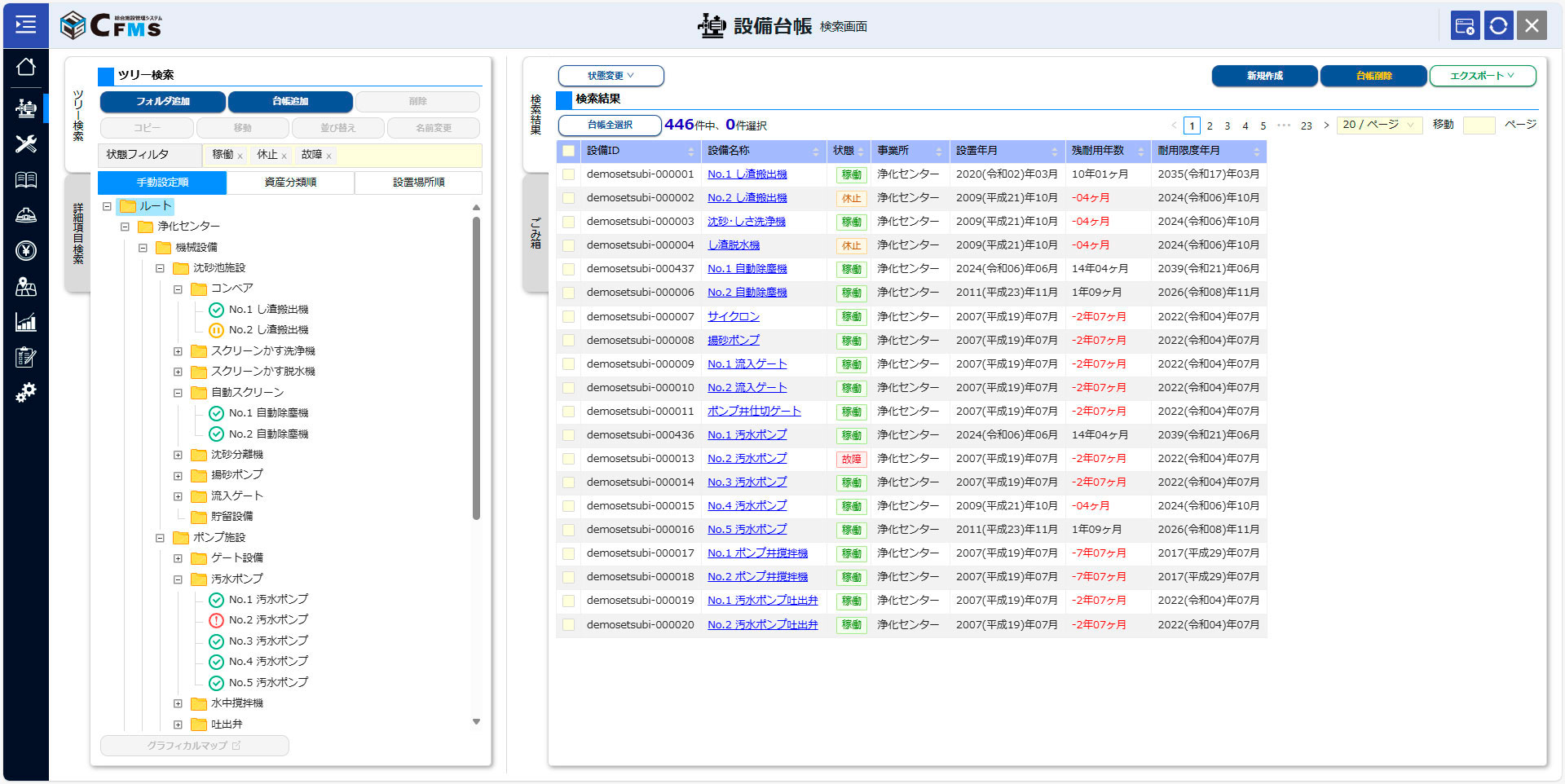1565x784 pixels.
Task: Toggle the hamburger menu icon
Action: pos(26,24)
